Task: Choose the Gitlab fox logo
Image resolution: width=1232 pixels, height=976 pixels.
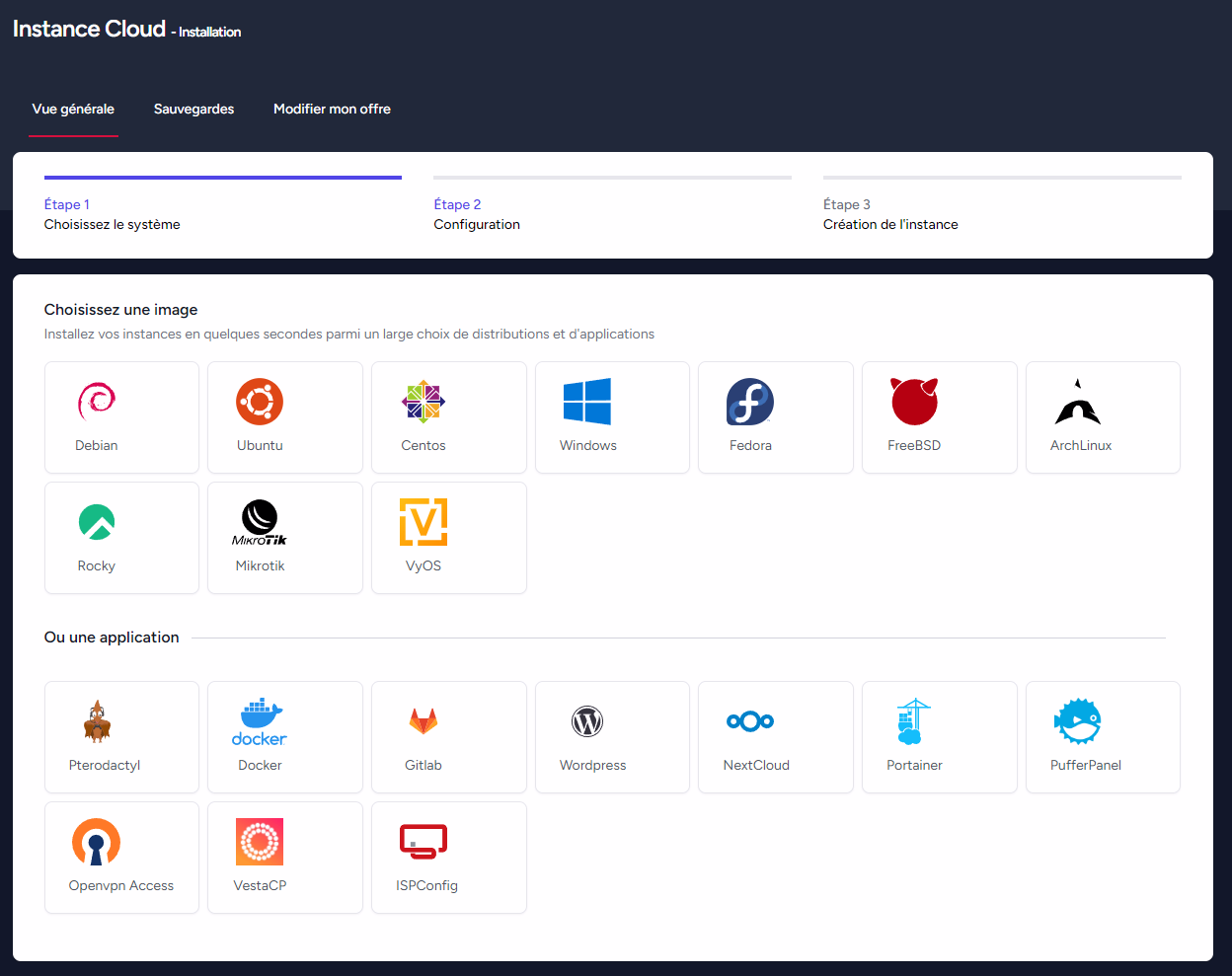Action: click(423, 721)
